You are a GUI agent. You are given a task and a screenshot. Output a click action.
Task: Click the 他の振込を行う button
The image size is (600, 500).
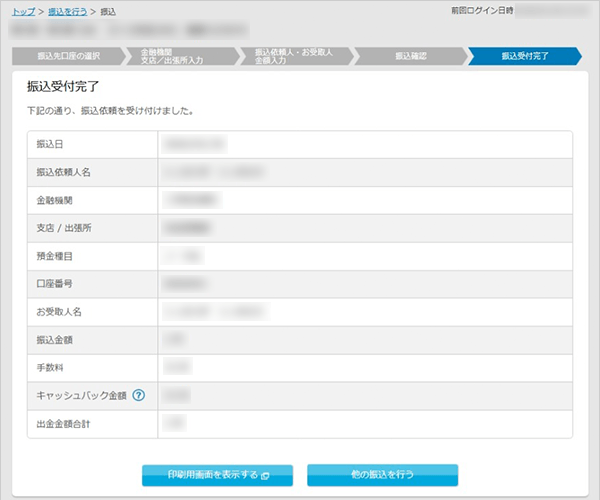tap(382, 475)
